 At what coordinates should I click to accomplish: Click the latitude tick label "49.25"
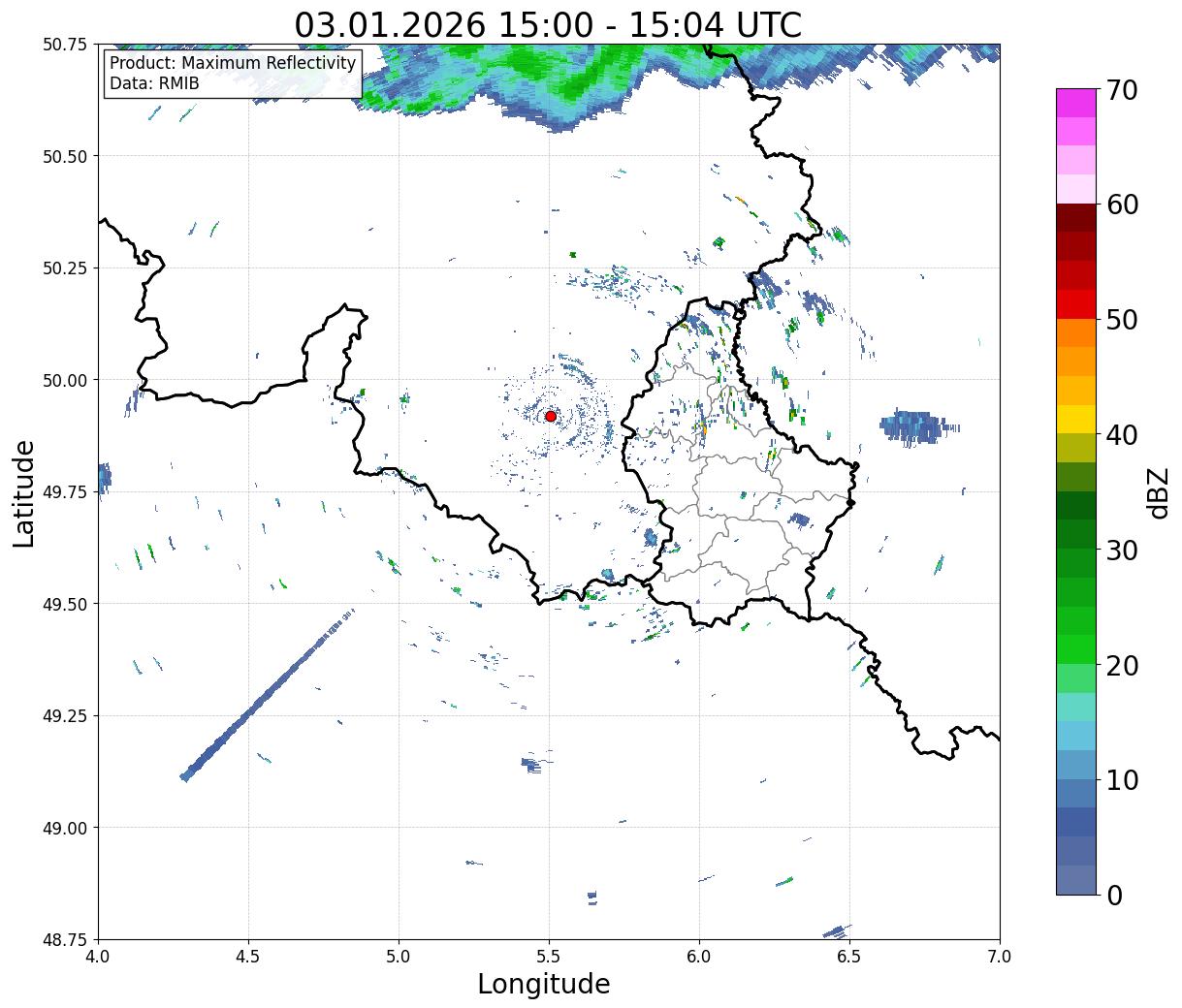[x=65, y=716]
